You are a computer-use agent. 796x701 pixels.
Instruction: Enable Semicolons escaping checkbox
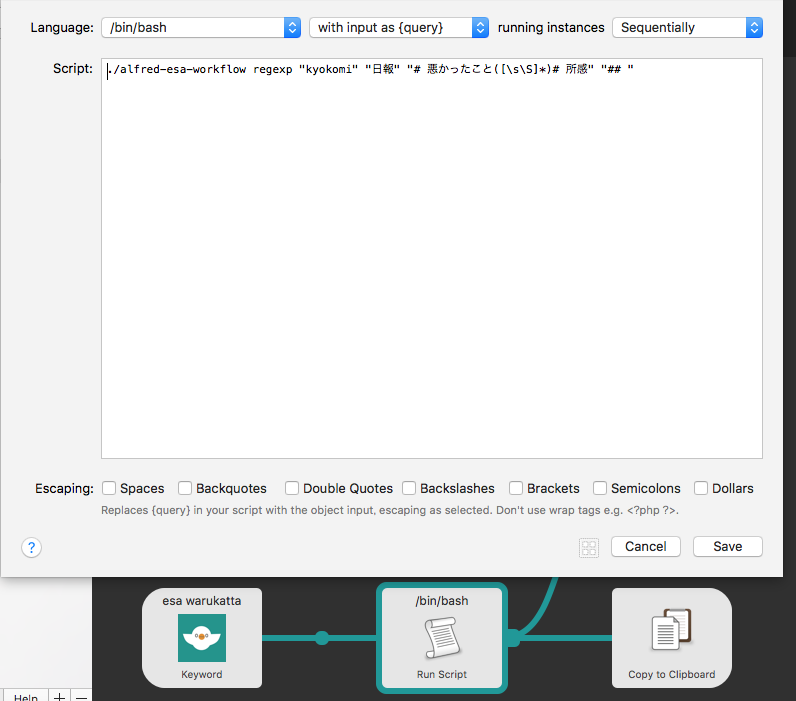click(x=600, y=488)
